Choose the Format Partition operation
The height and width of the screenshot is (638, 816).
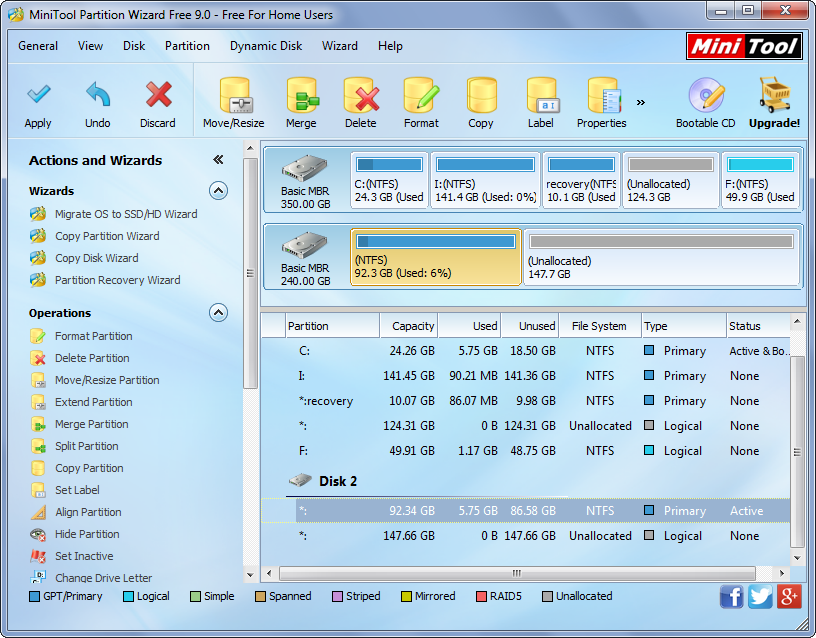(x=94, y=336)
